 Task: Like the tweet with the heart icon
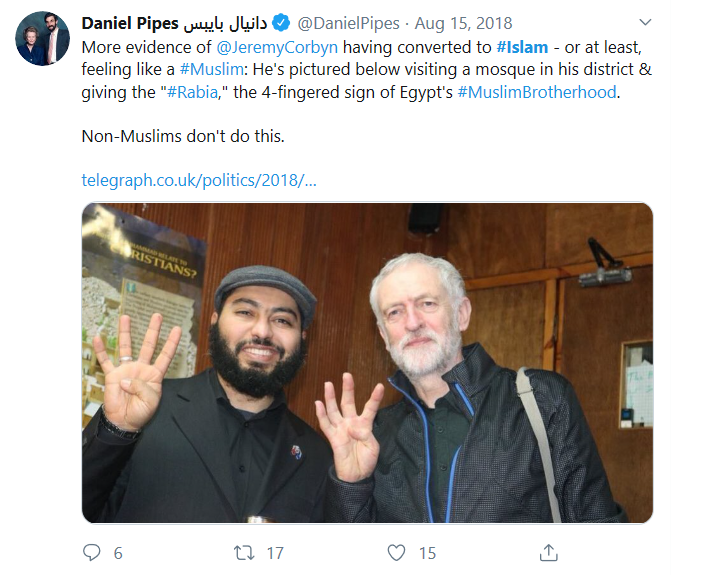coord(396,553)
